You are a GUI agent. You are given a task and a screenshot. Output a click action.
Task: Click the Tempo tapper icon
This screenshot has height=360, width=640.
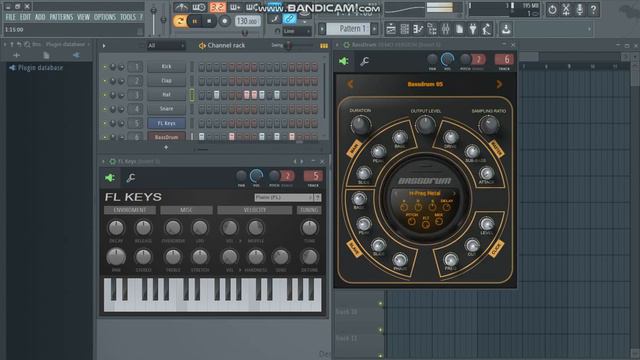(487, 29)
